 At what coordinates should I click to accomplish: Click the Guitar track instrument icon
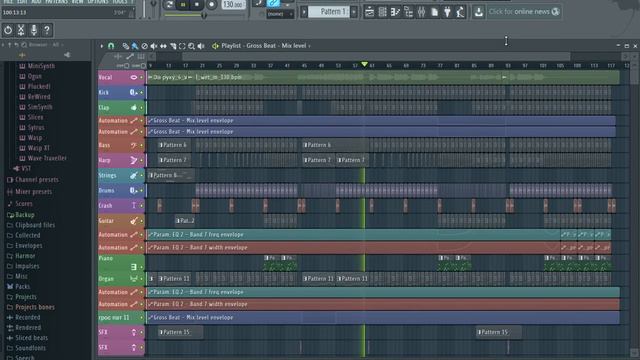[133, 221]
